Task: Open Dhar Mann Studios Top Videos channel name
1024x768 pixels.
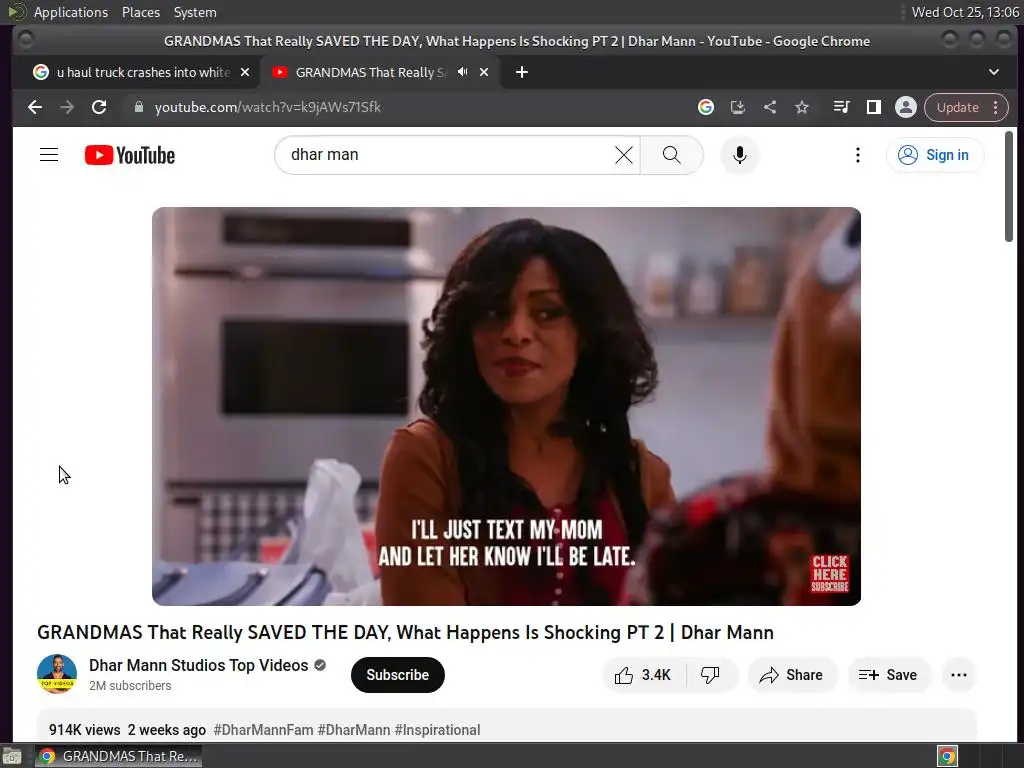Action: 199,665
